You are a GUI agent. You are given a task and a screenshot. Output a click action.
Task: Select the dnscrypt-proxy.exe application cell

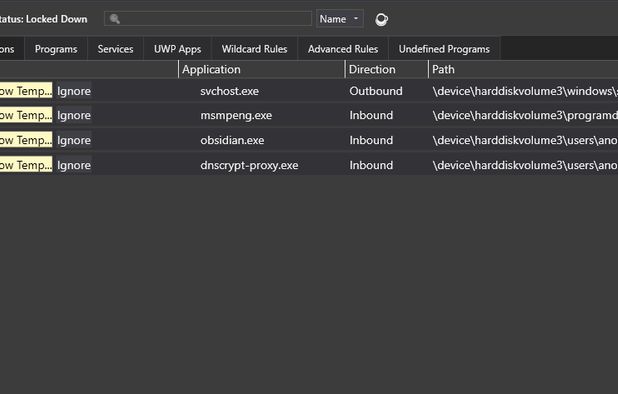[249, 165]
